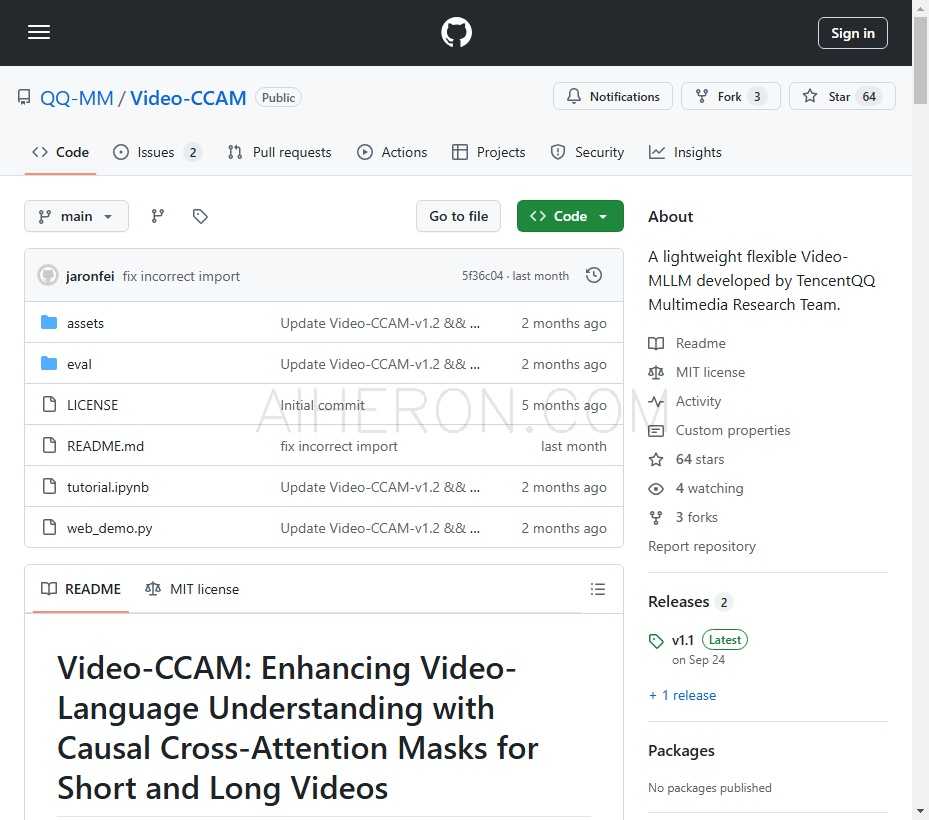Open the commit message on the tutorial.ipynb row
Screen dimensions: 929x820
coord(380,487)
